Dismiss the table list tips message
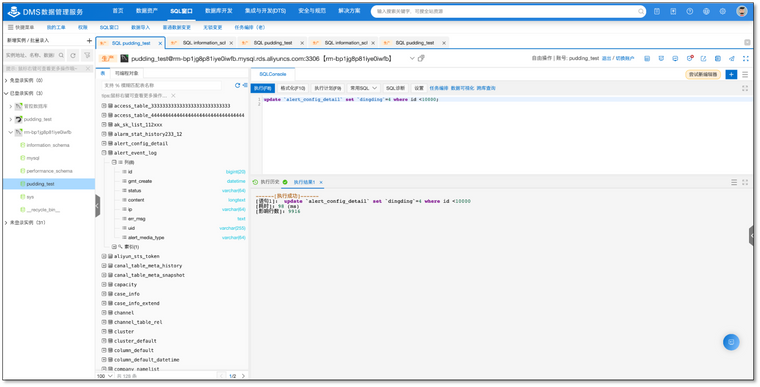 [173, 96]
